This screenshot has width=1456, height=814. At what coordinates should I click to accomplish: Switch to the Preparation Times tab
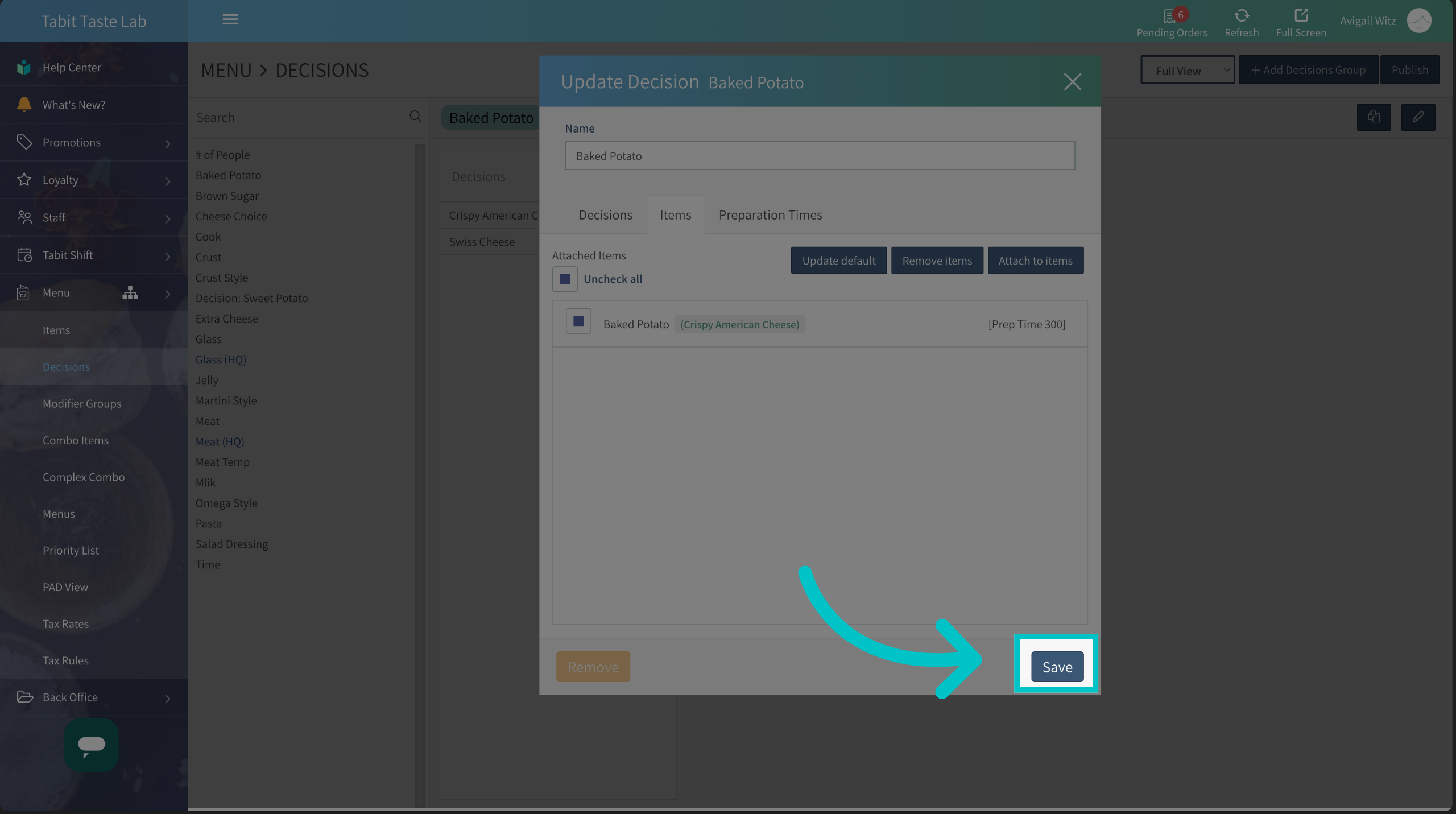click(770, 215)
